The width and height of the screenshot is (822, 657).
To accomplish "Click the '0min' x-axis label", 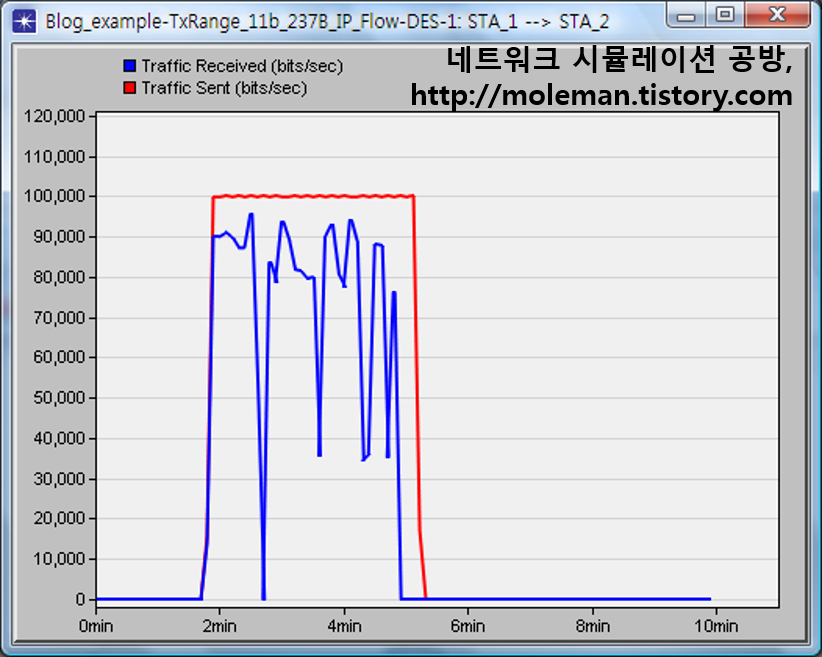I will tap(96, 626).
